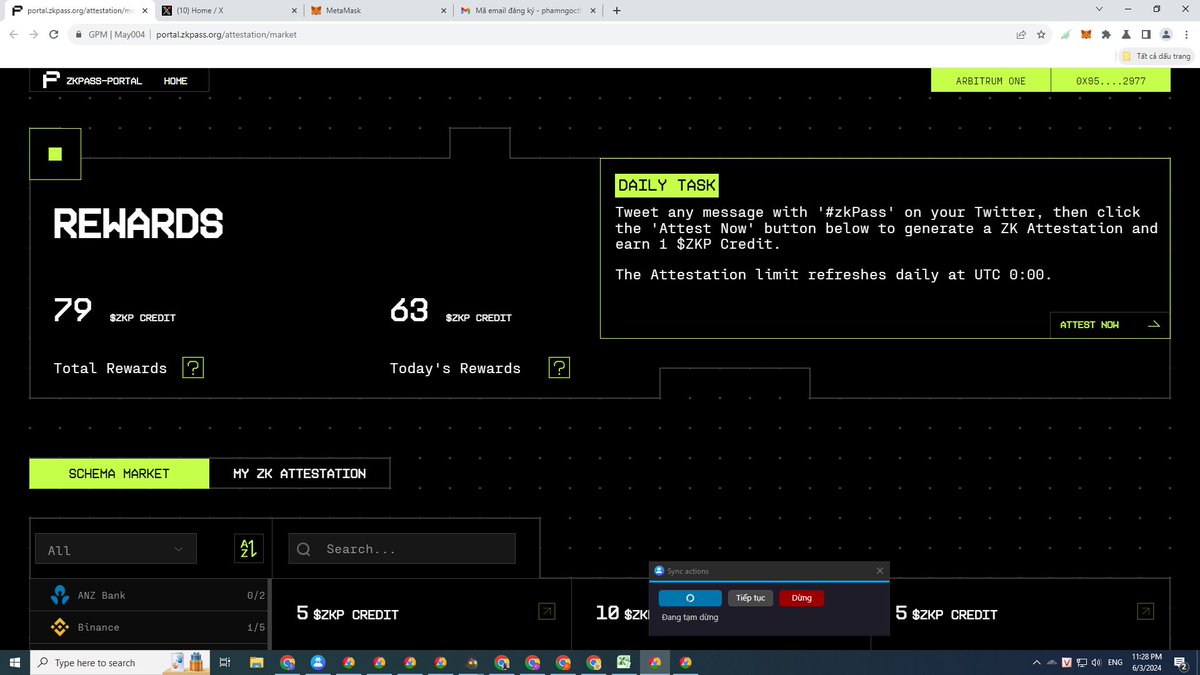Click the MetaMask fox extension icon
The image size is (1200, 675).
point(1085,34)
